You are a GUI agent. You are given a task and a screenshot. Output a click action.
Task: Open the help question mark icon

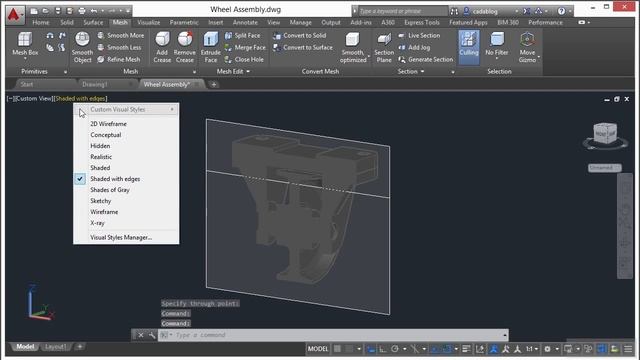pos(562,11)
